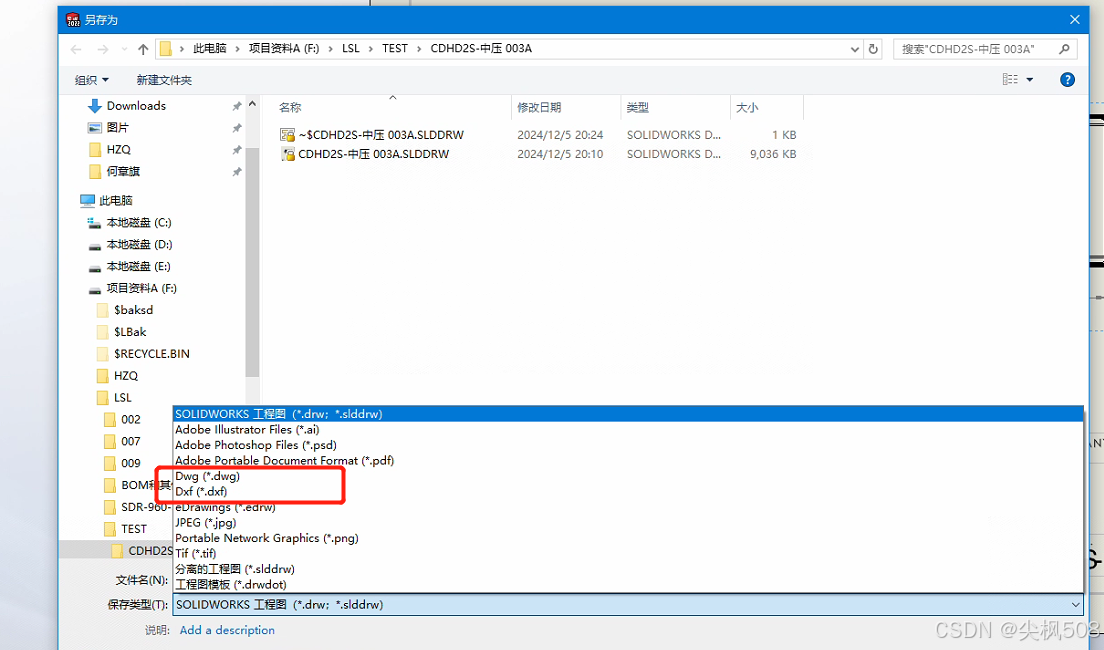
Task: Open help with the question mark icon
Action: click(x=1067, y=80)
